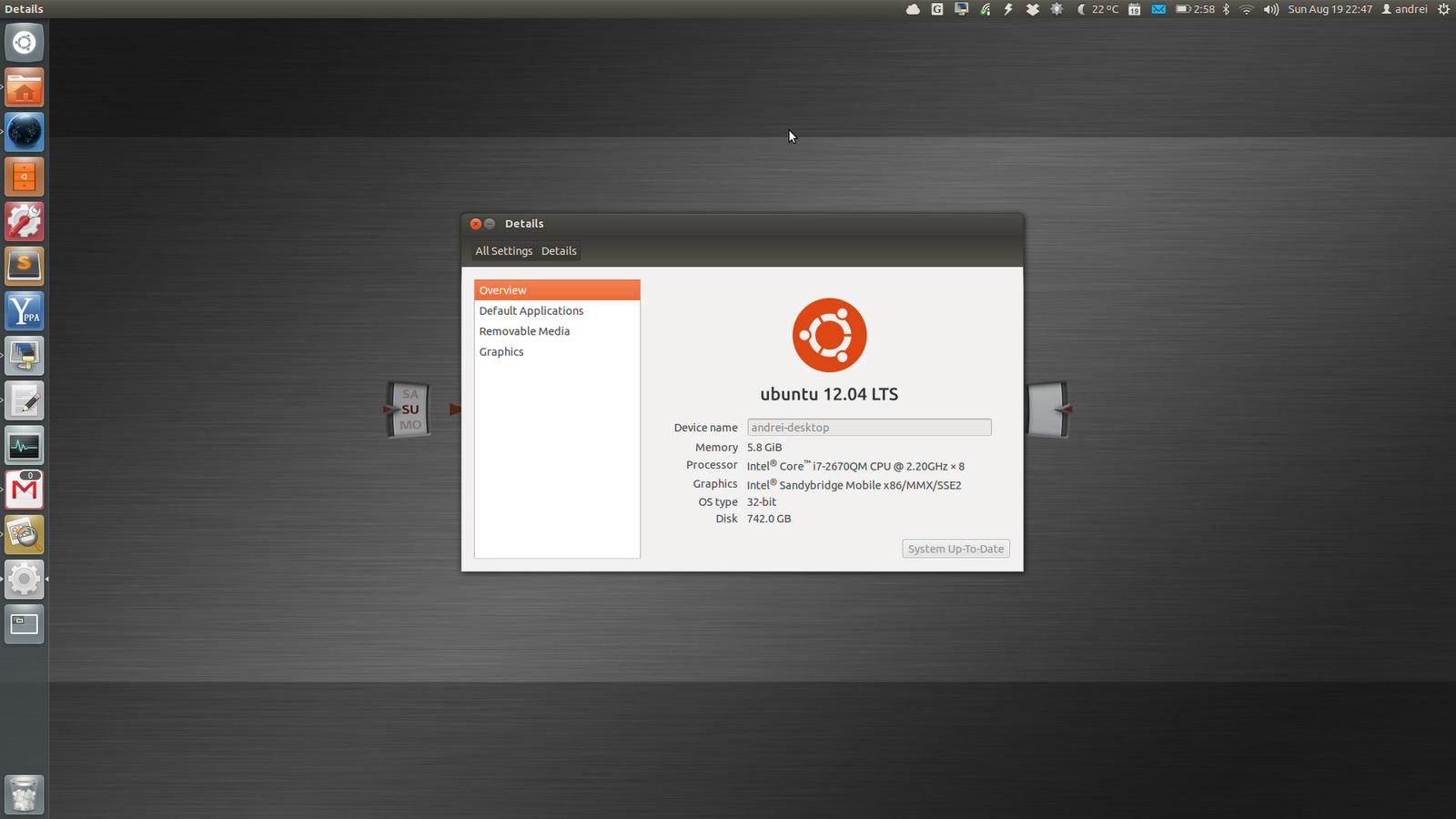
Task: Open the Workspace Switcher
Action: [25, 623]
